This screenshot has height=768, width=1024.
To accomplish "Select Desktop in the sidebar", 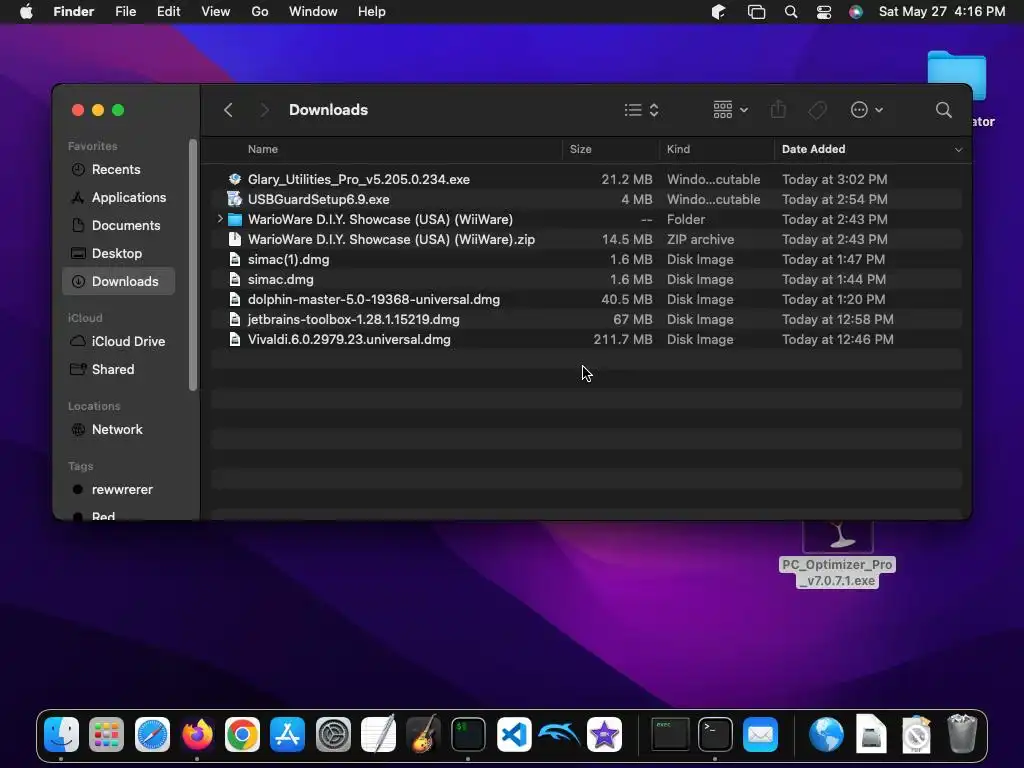I will pyautogui.click(x=118, y=253).
